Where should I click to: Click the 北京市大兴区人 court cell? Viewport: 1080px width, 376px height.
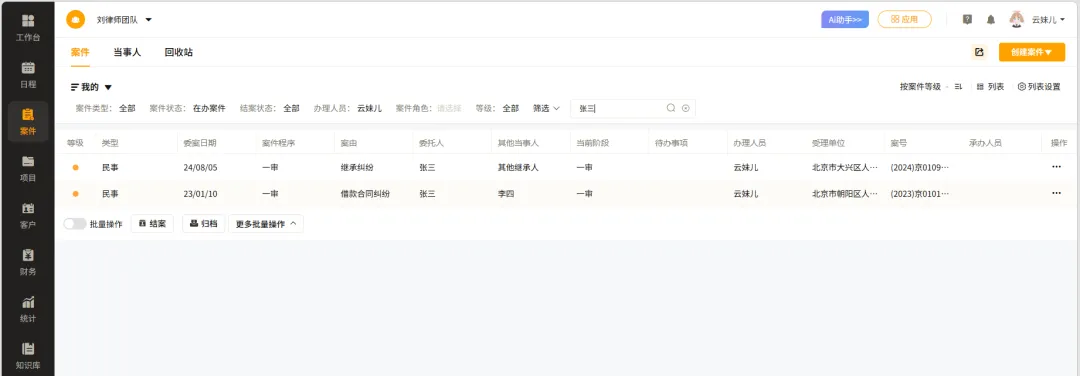(845, 167)
